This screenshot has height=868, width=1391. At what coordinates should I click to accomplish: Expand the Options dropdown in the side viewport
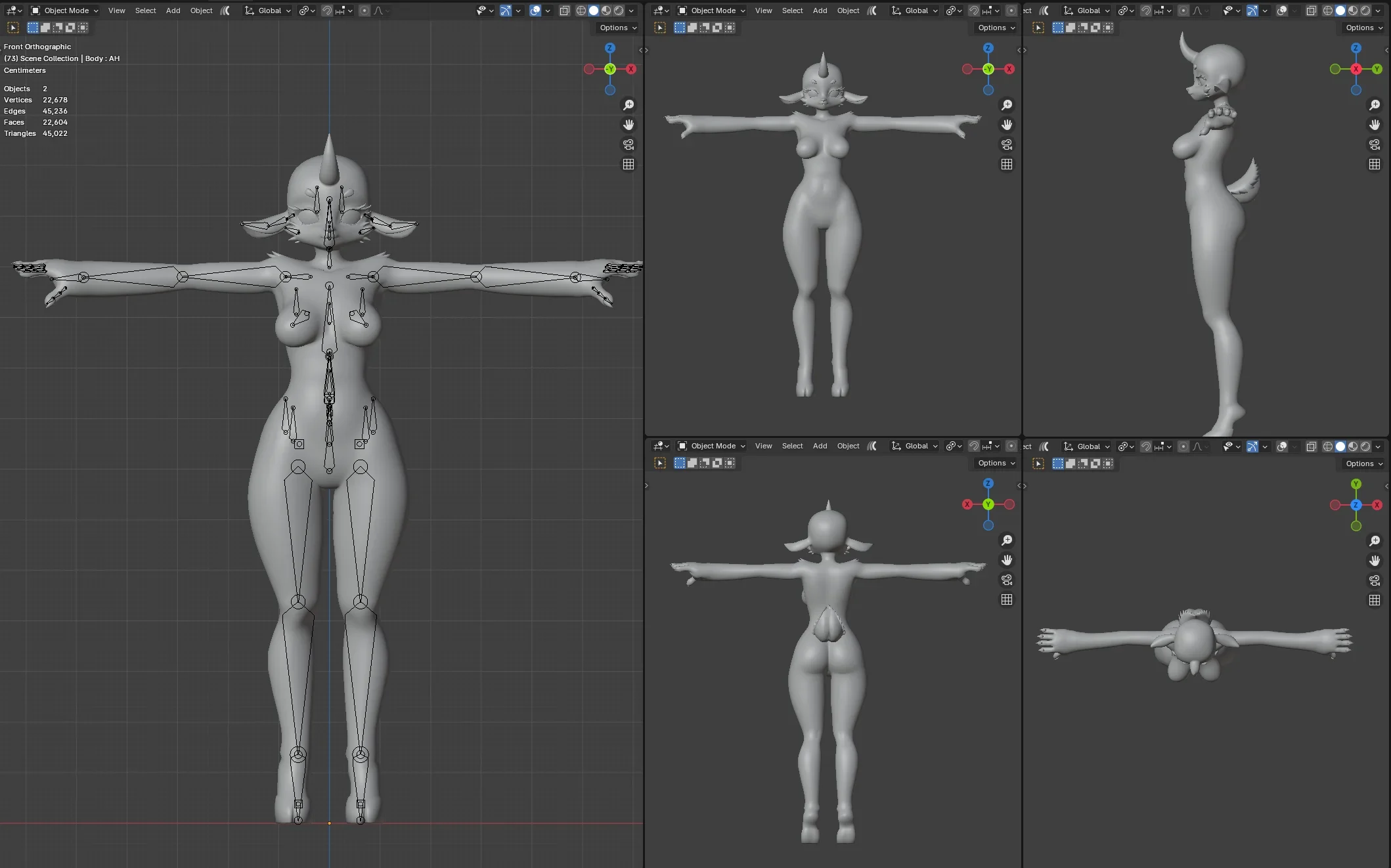[x=1364, y=28]
